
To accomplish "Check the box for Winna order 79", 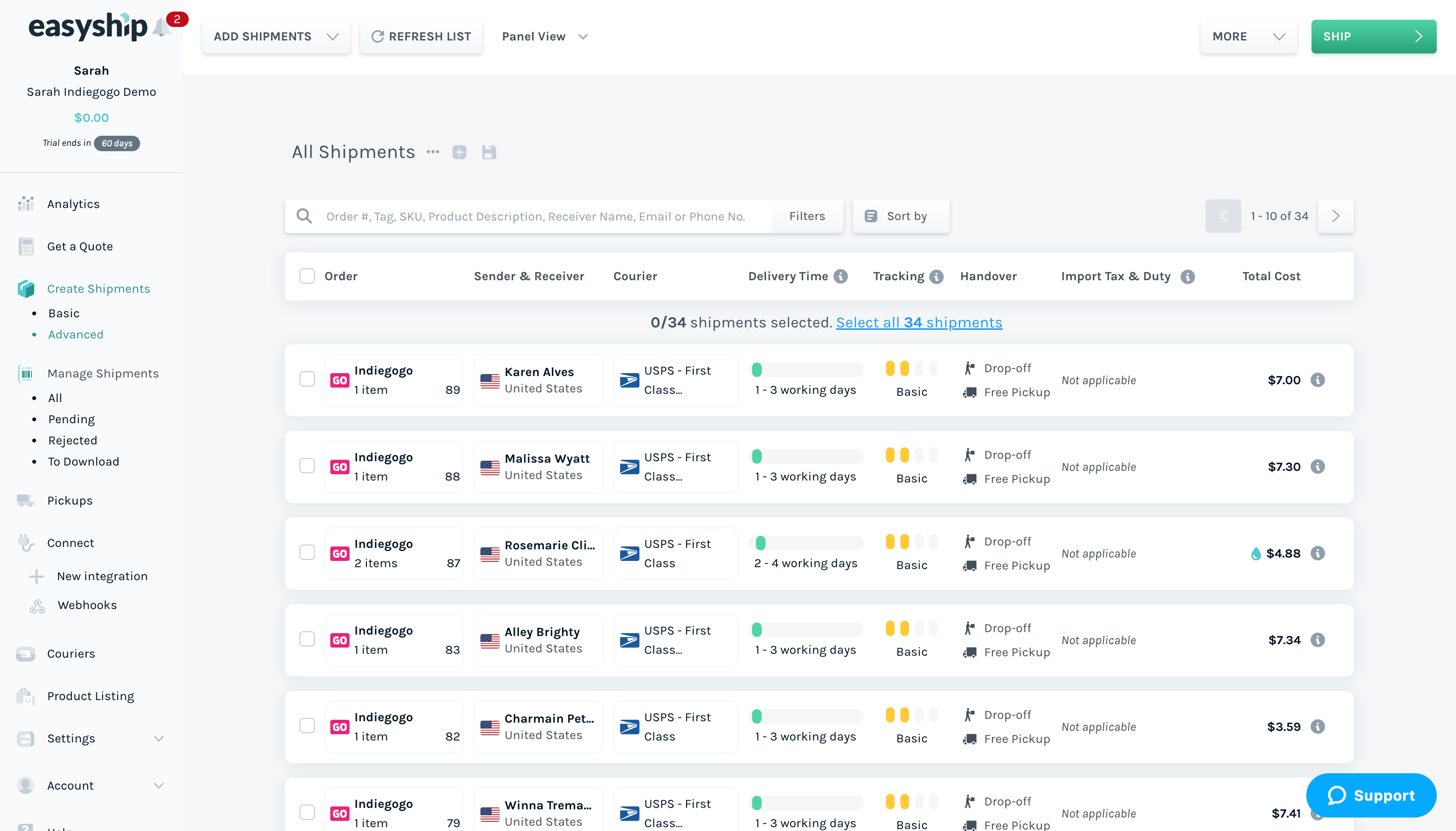I will (307, 813).
